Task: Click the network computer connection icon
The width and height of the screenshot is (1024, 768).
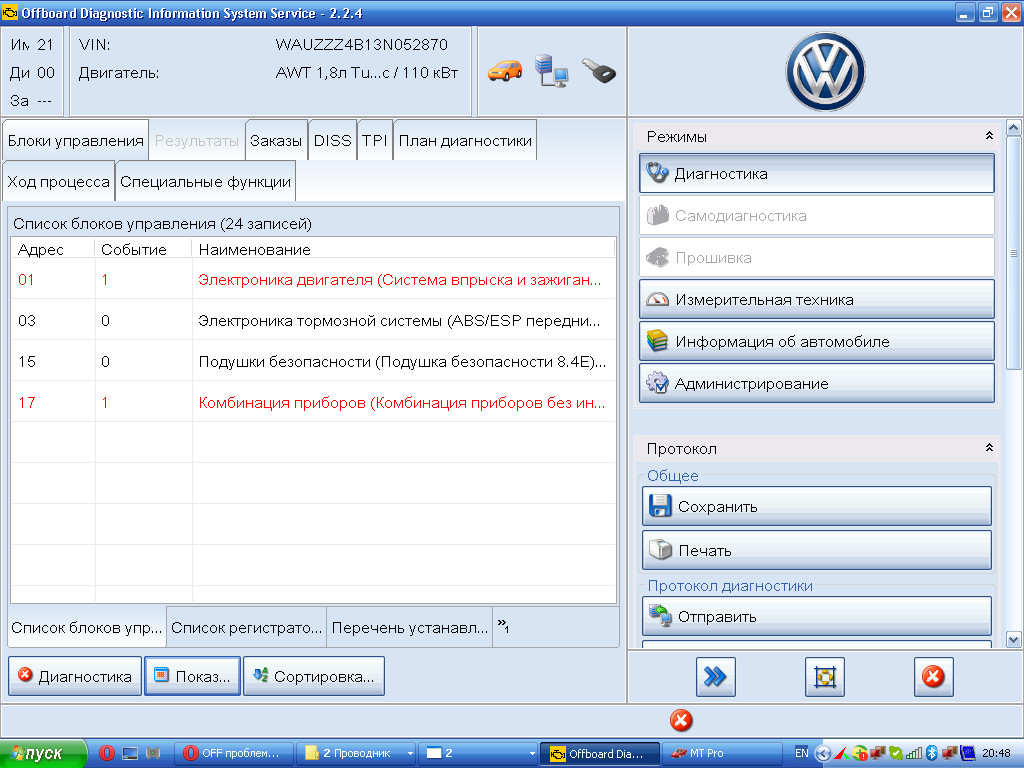Action: 552,71
